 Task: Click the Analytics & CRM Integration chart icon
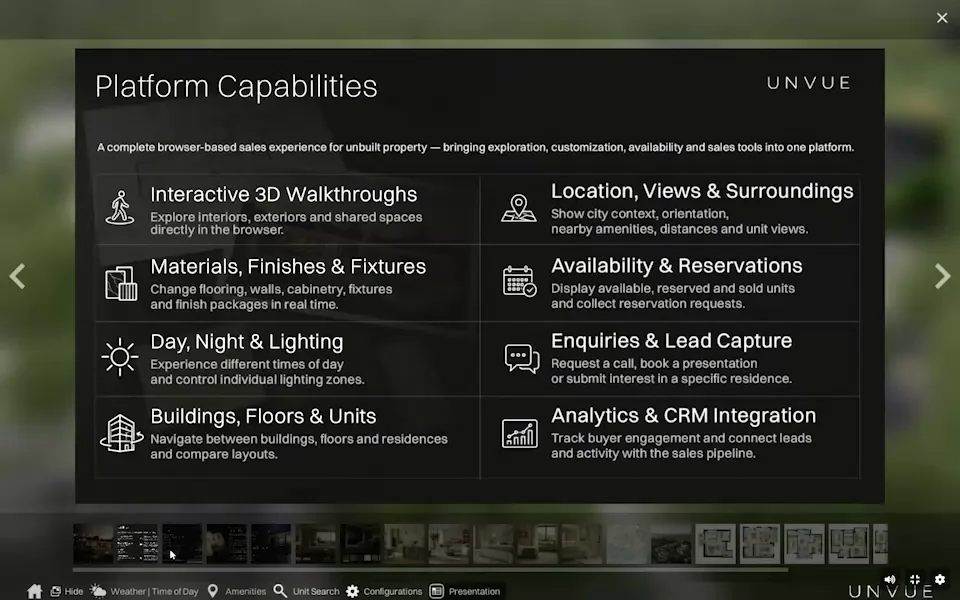tap(520, 433)
